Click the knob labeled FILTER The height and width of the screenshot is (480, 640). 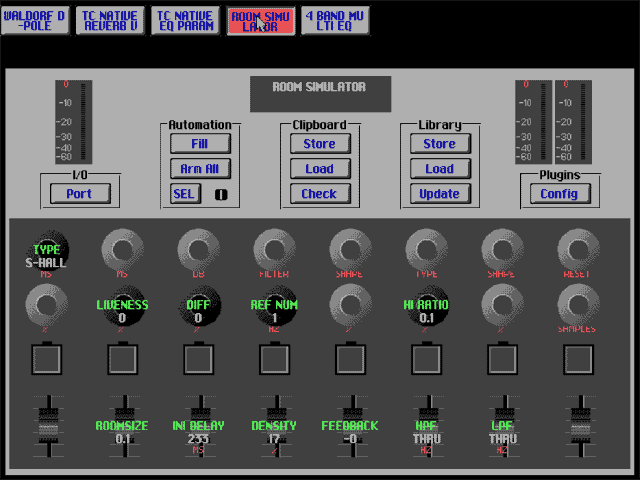(274, 250)
